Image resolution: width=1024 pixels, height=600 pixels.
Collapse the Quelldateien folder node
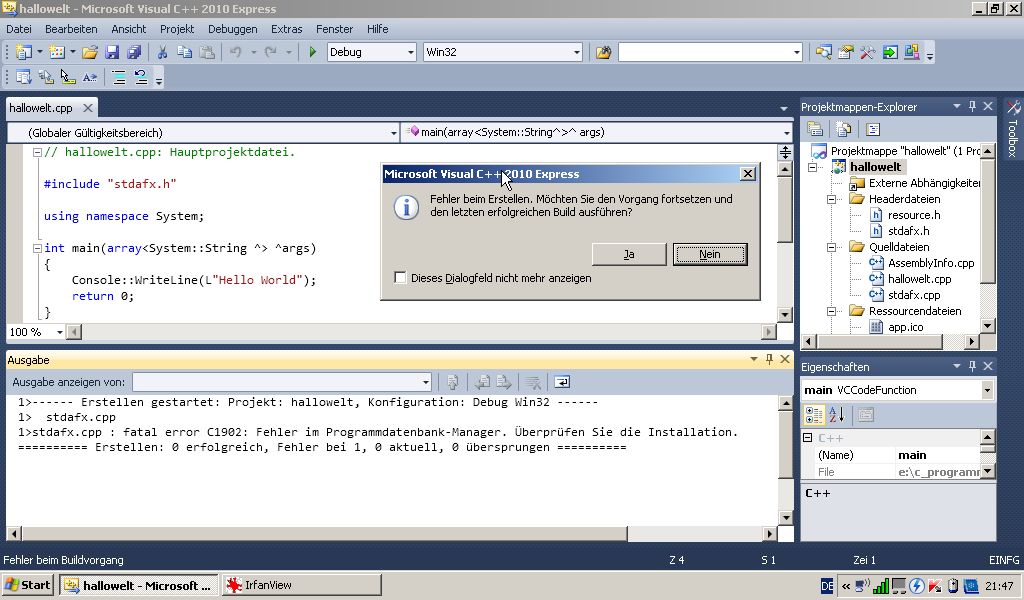(831, 247)
